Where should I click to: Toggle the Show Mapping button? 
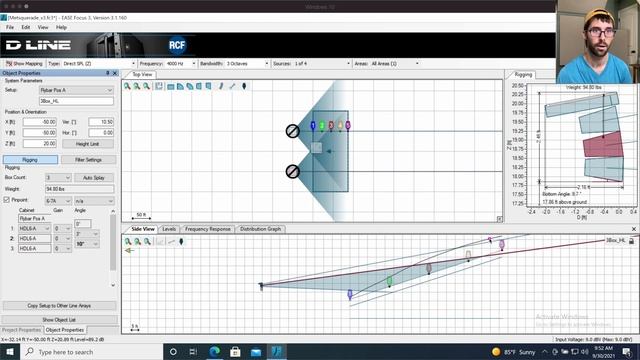point(24,64)
